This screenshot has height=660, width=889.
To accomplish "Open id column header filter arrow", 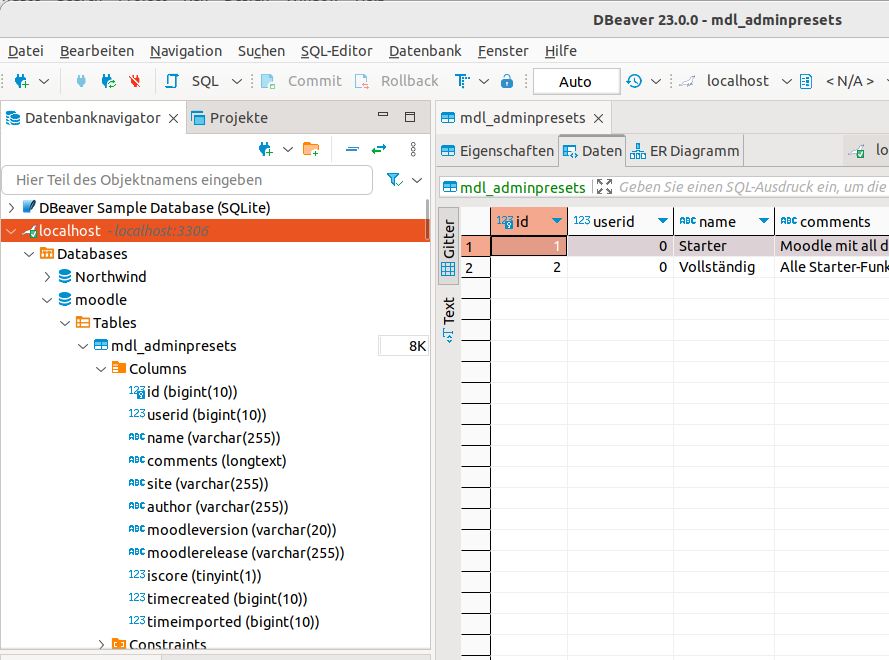I will (557, 221).
